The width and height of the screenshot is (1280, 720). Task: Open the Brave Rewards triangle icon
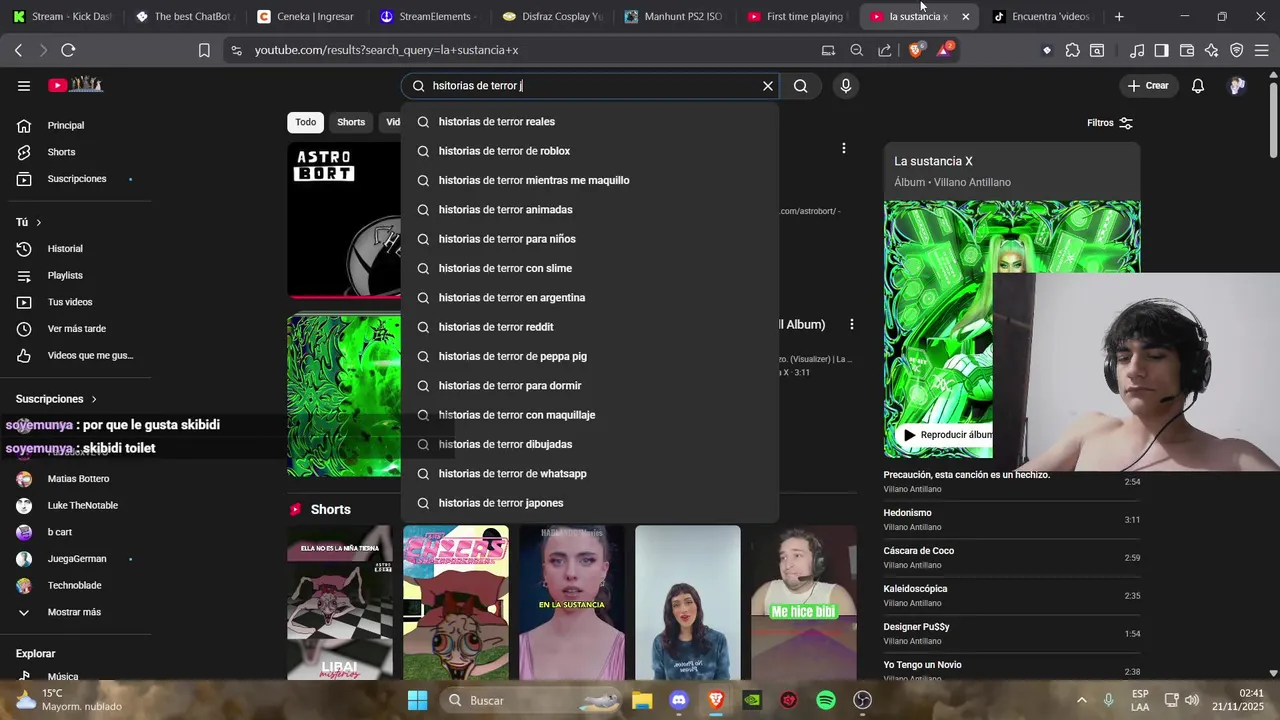[944, 50]
